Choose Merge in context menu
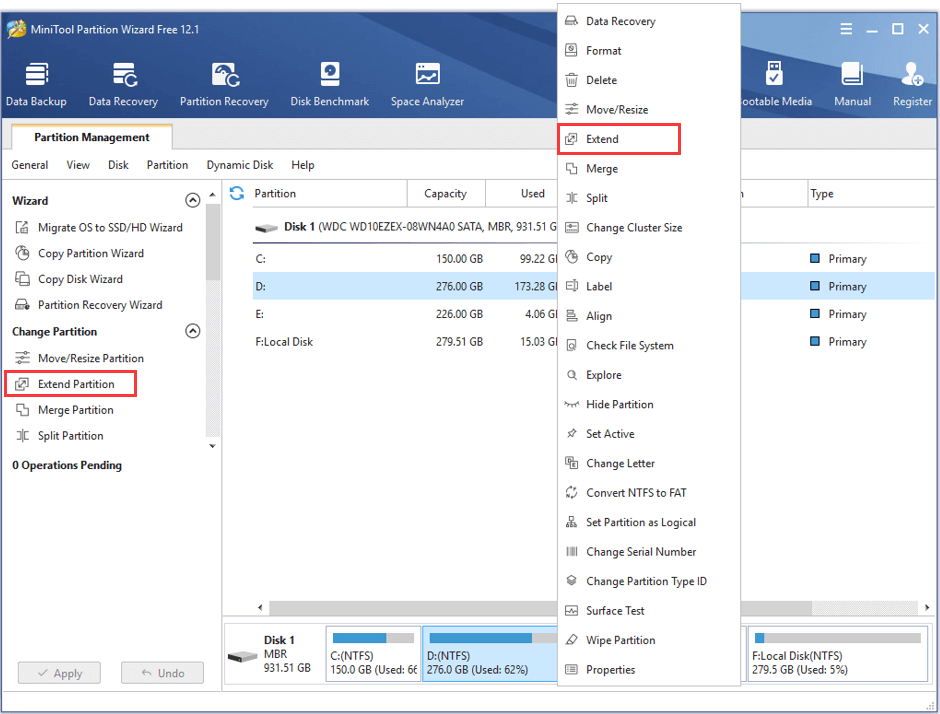Screen dimensions: 940x714 [649, 168]
